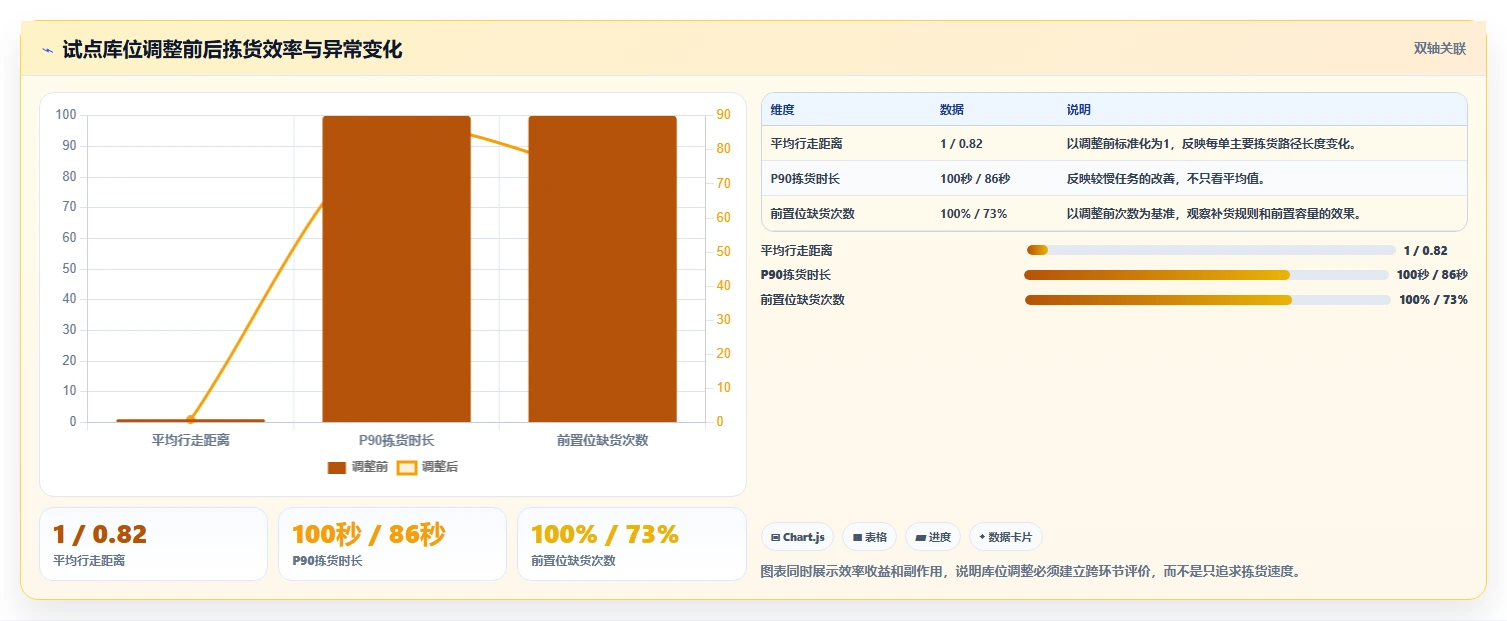1507x621 pixels.
Task: Click the 前置位缺货次数 x-axis label
Action: 603,440
